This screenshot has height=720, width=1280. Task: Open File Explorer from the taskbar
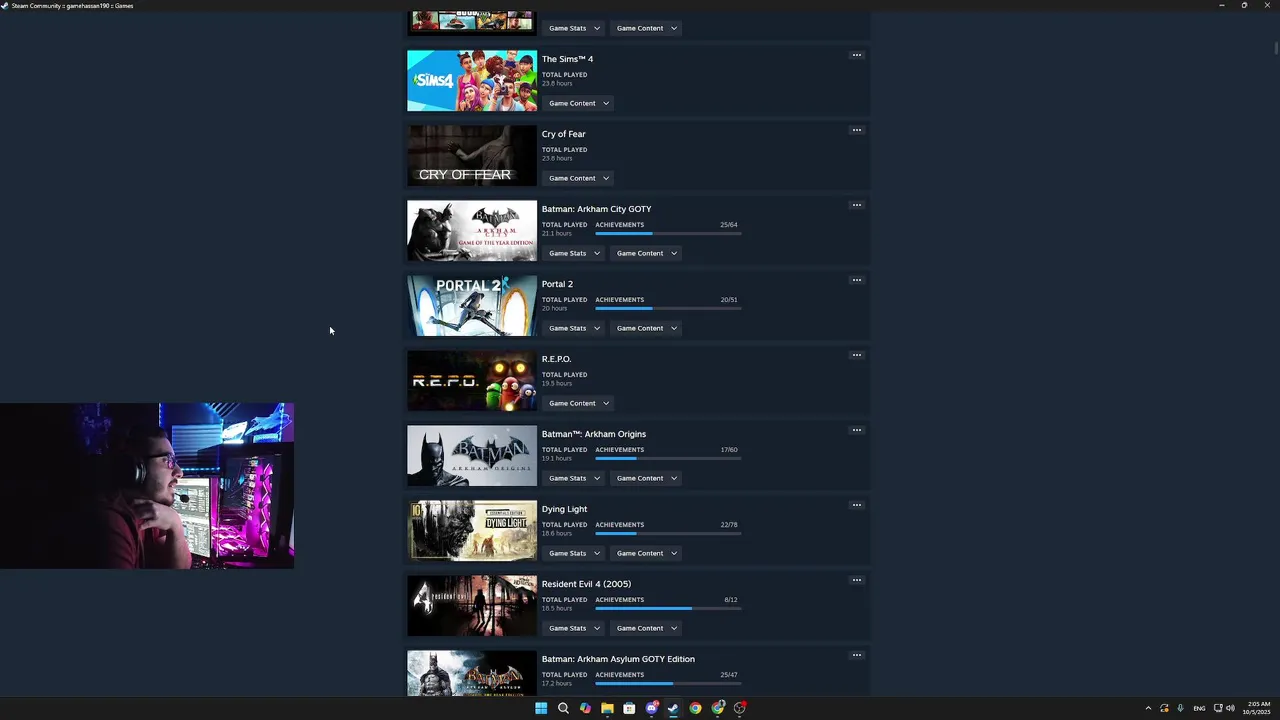607,708
